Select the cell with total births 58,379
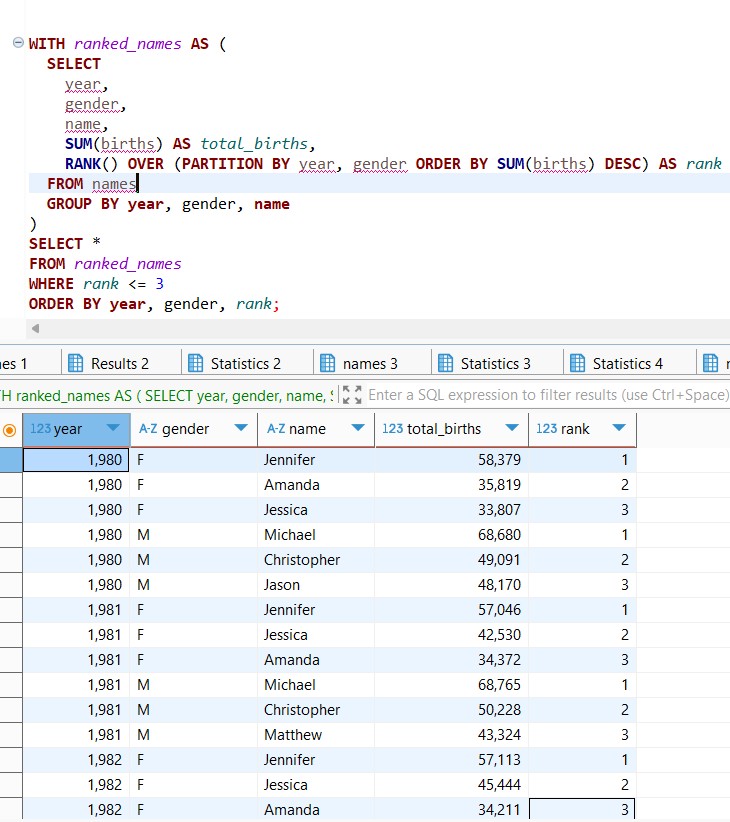 (x=452, y=460)
